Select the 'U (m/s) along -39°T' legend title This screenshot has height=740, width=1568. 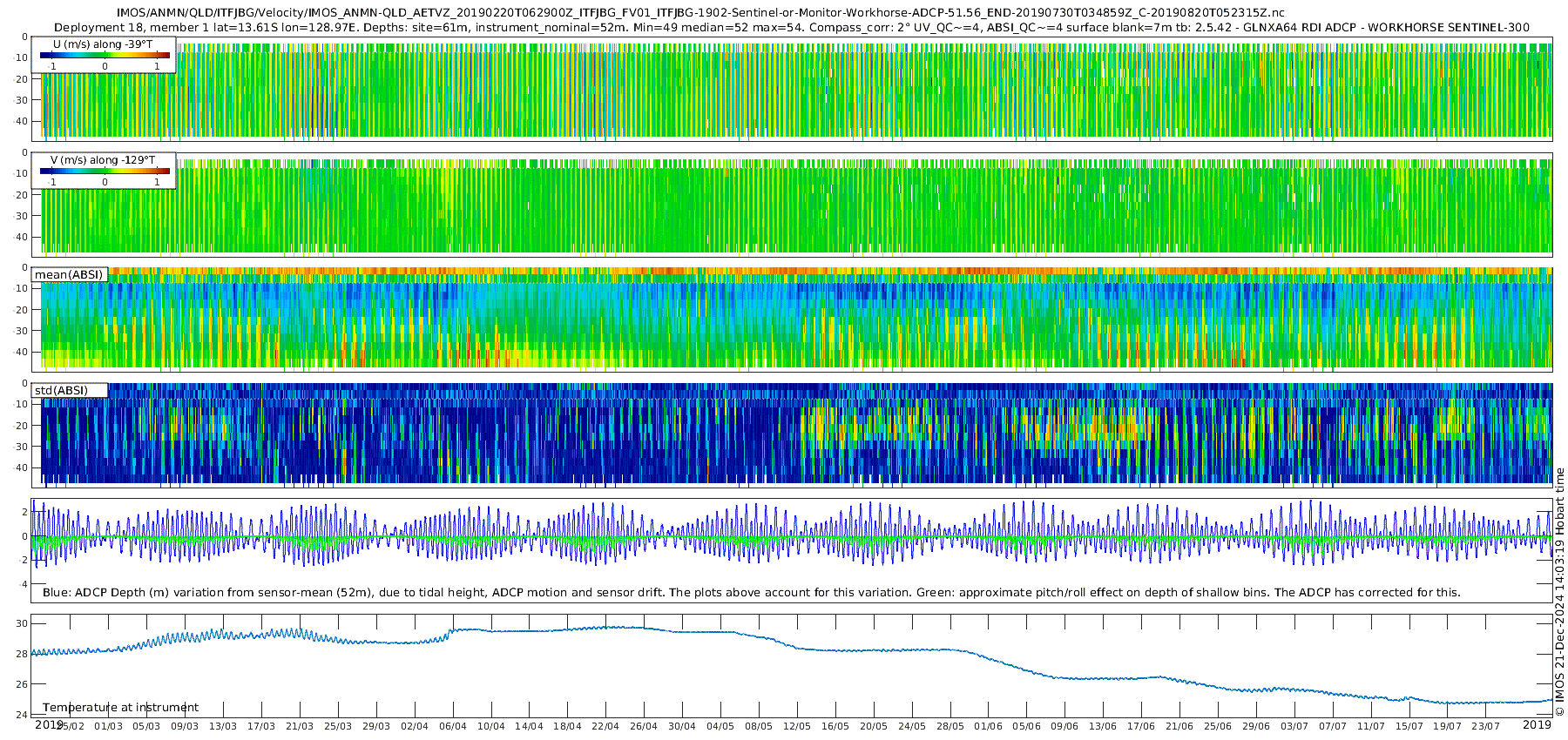[103, 44]
